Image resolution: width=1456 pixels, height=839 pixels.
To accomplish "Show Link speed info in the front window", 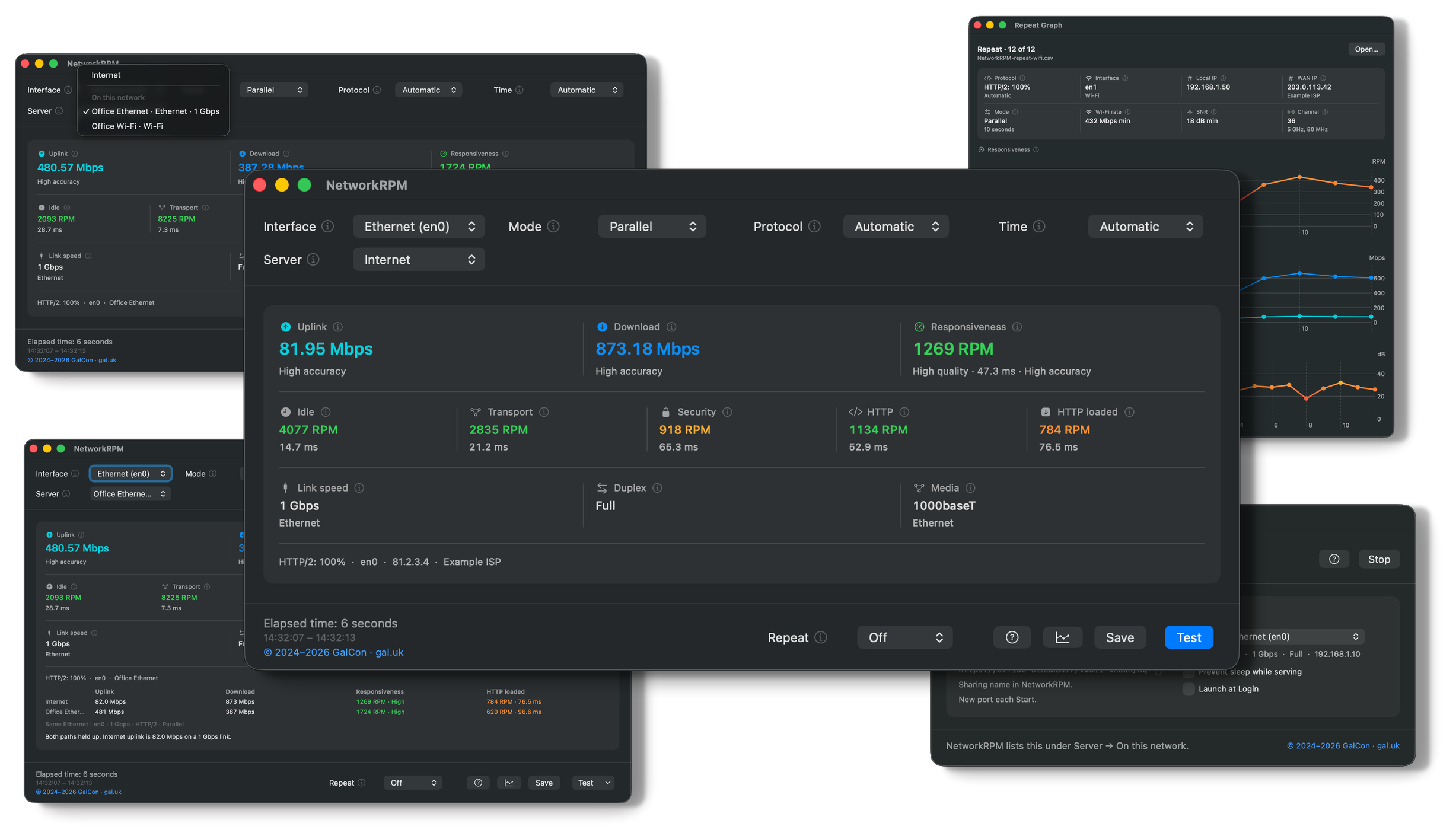I will click(x=359, y=488).
